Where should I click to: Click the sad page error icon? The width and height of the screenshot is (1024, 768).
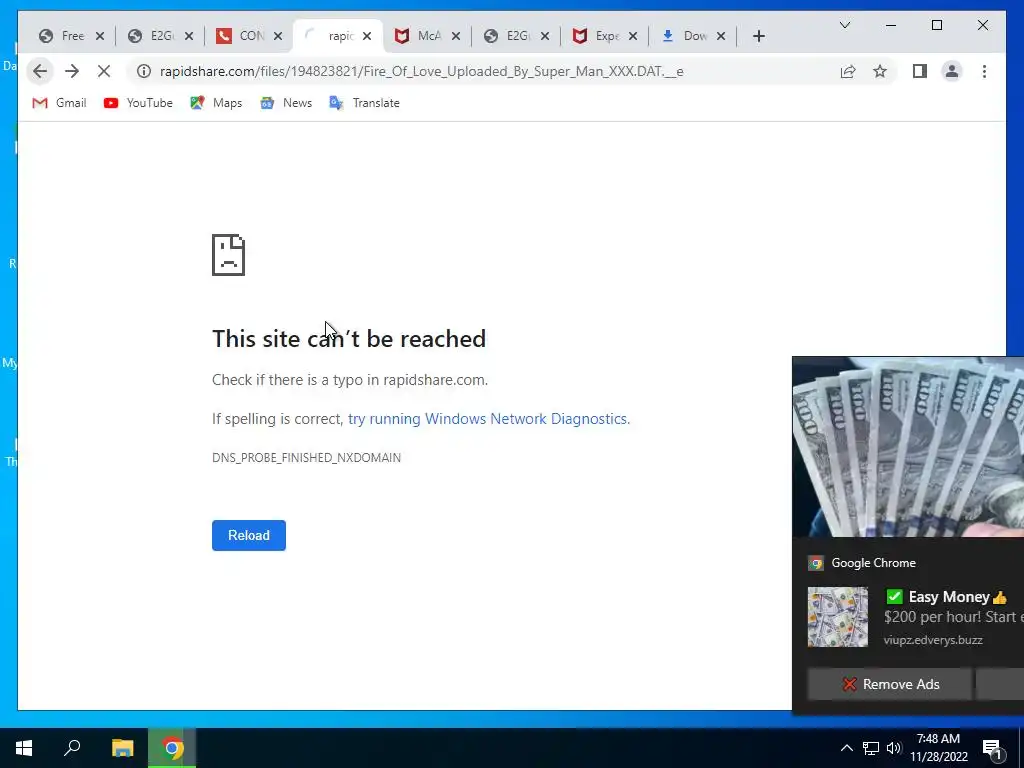coord(229,255)
